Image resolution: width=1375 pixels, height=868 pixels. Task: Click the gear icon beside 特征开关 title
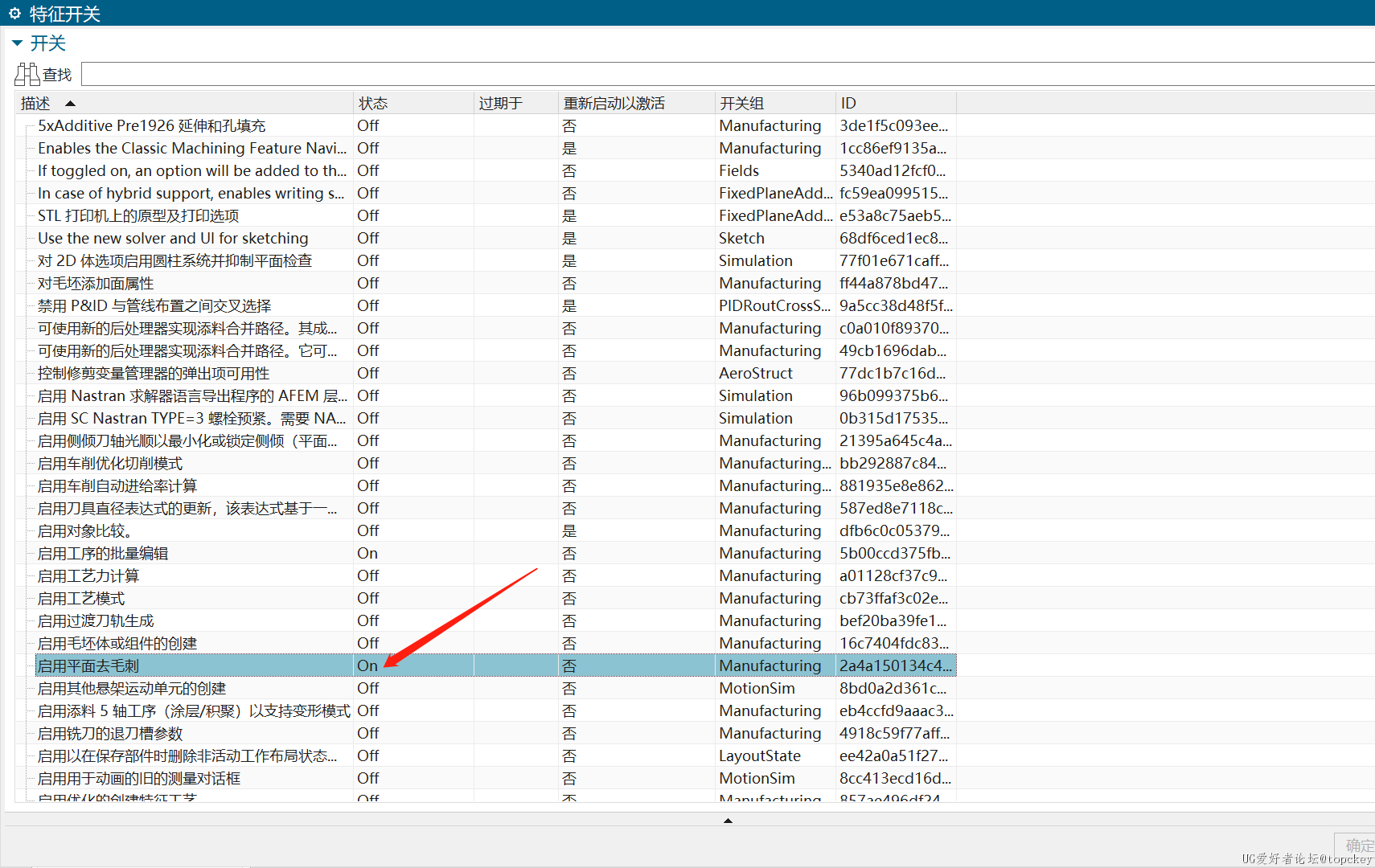click(14, 14)
